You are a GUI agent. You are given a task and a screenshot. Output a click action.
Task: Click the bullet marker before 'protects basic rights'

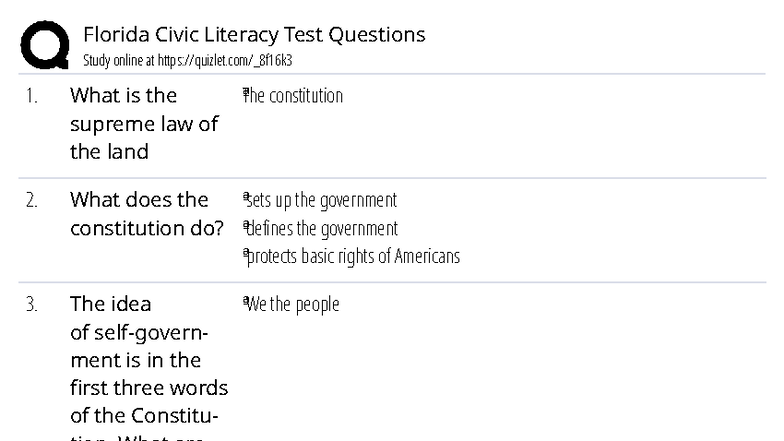[x=245, y=252]
